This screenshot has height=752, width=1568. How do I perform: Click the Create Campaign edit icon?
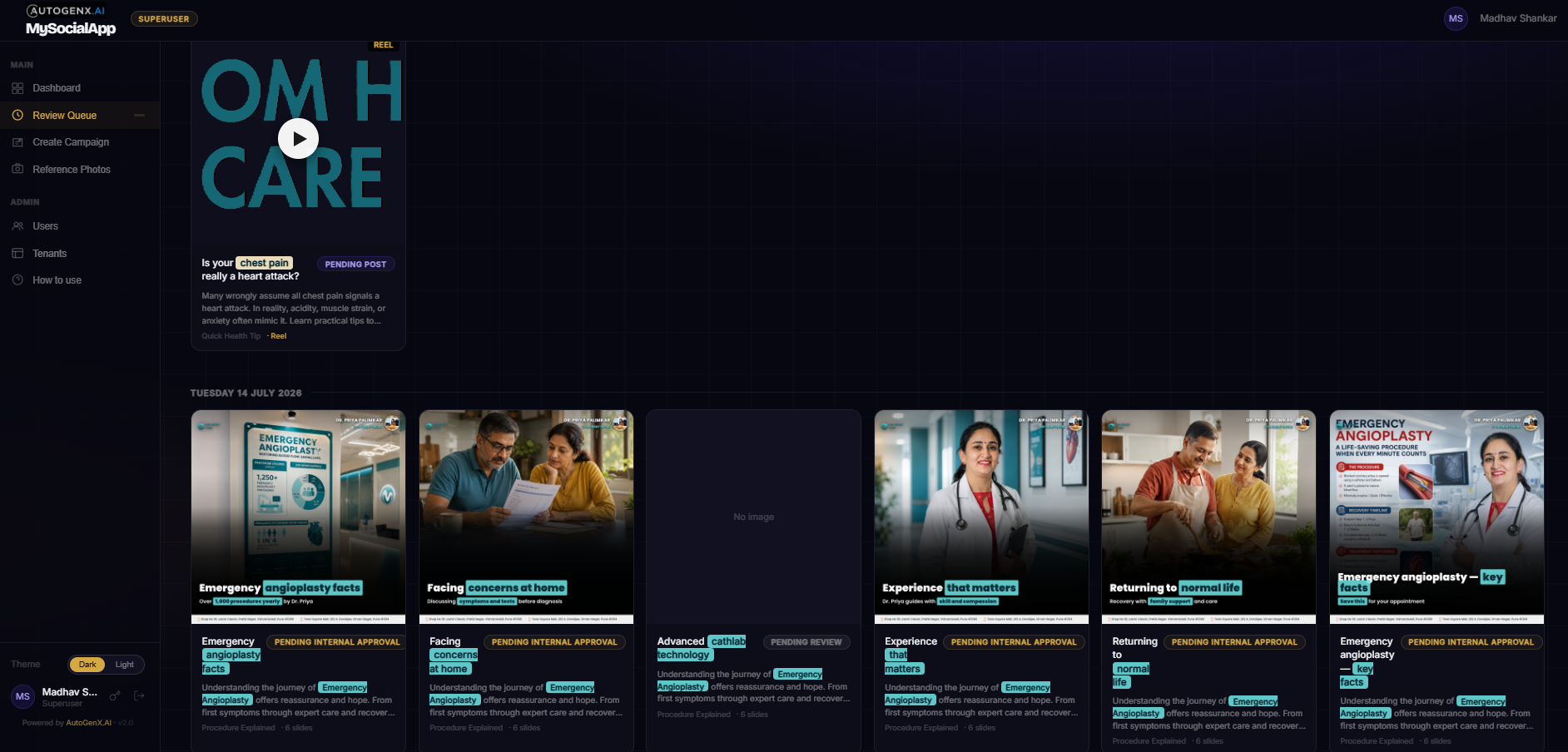pyautogui.click(x=17, y=142)
